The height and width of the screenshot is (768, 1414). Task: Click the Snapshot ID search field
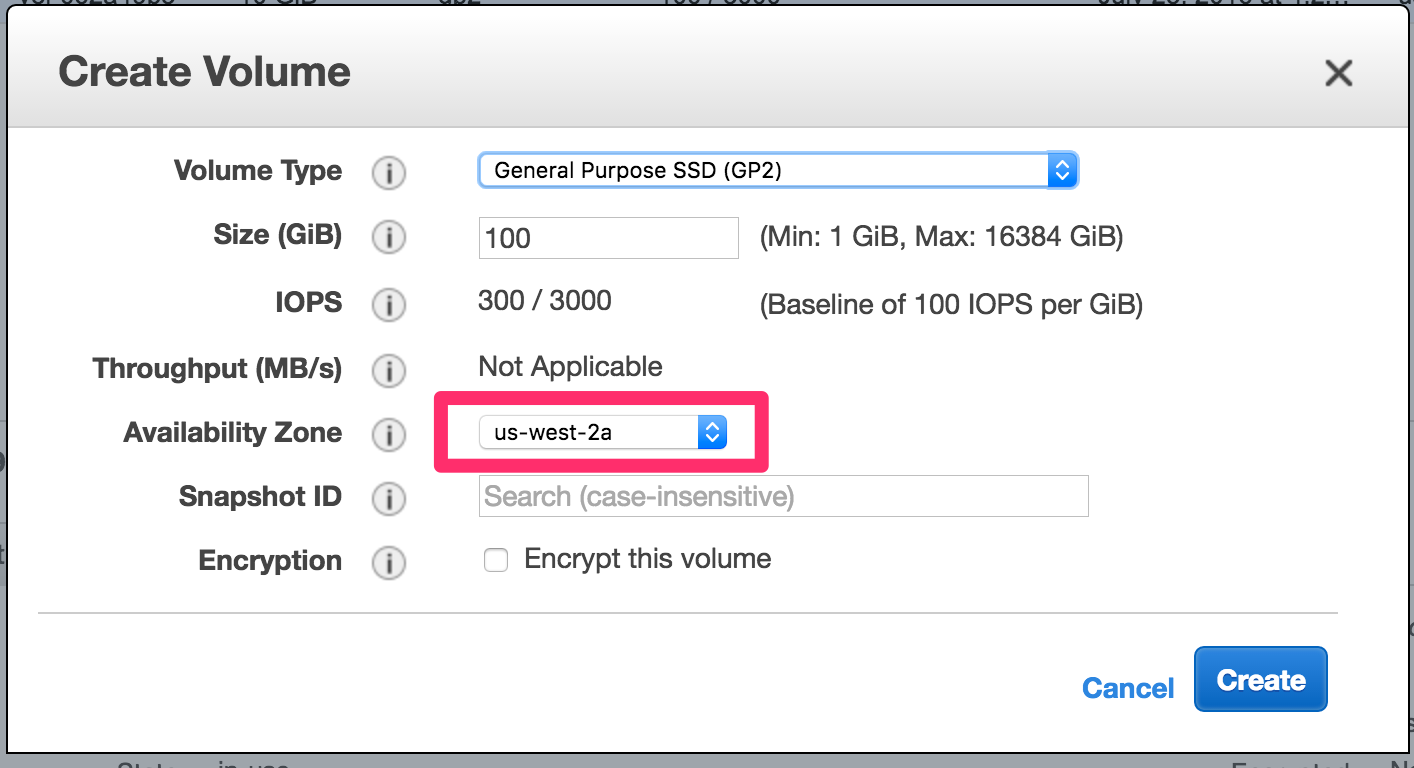point(783,496)
